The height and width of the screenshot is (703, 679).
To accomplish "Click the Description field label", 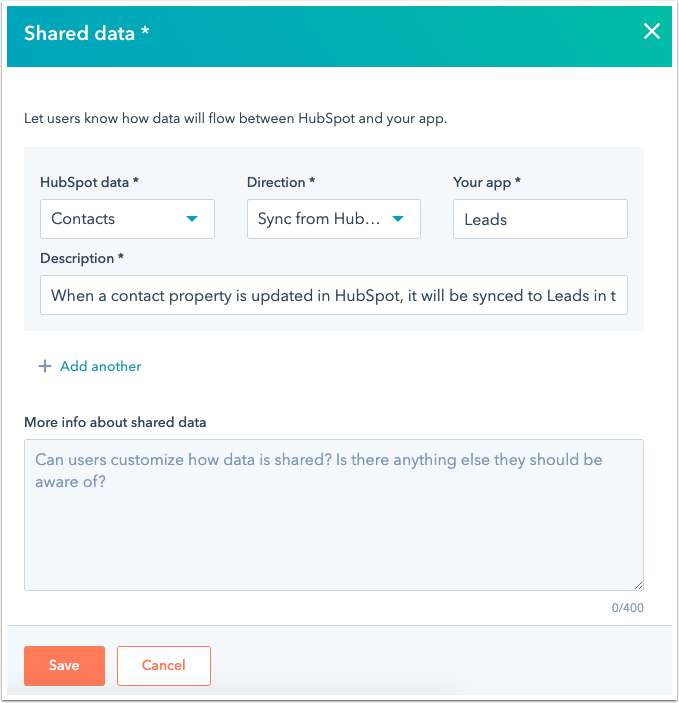I will tap(82, 258).
